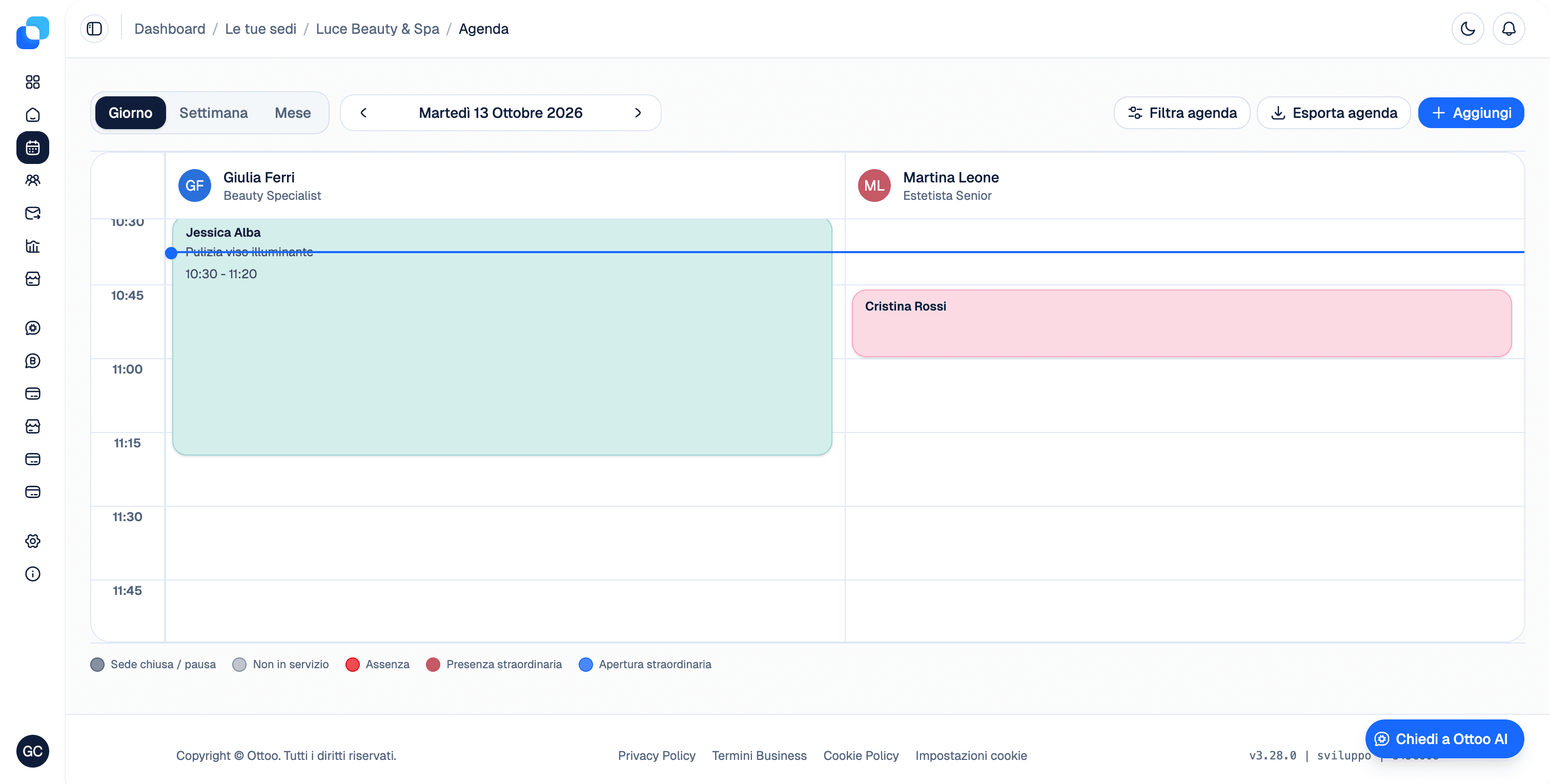Open the Cookie Policy footer link
Screen dimensions: 1550x784
(861, 756)
